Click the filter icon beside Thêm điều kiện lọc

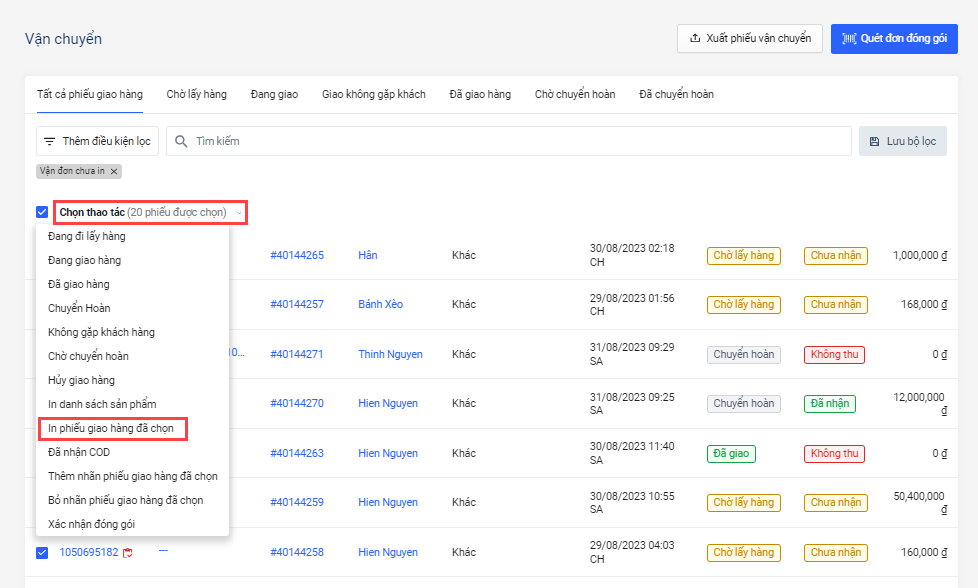(49, 141)
